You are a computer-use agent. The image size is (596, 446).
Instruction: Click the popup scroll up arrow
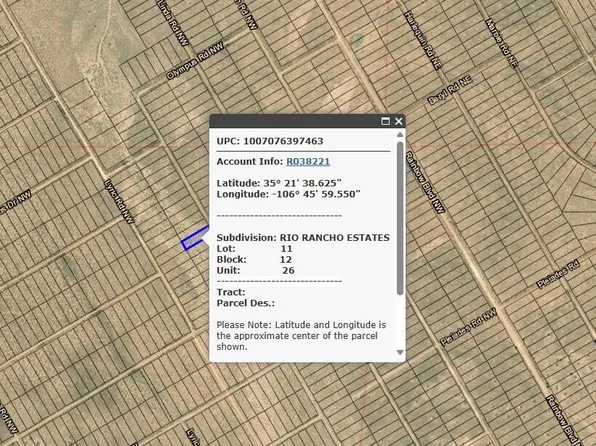(400, 135)
